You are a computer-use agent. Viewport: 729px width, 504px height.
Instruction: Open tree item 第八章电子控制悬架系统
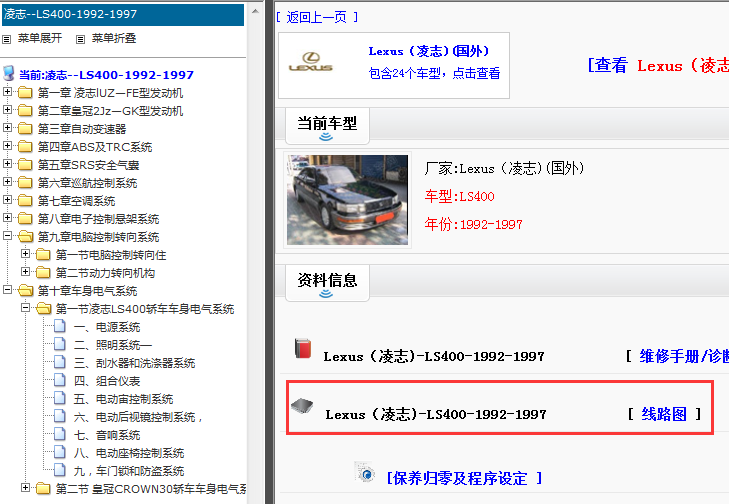[98, 219]
